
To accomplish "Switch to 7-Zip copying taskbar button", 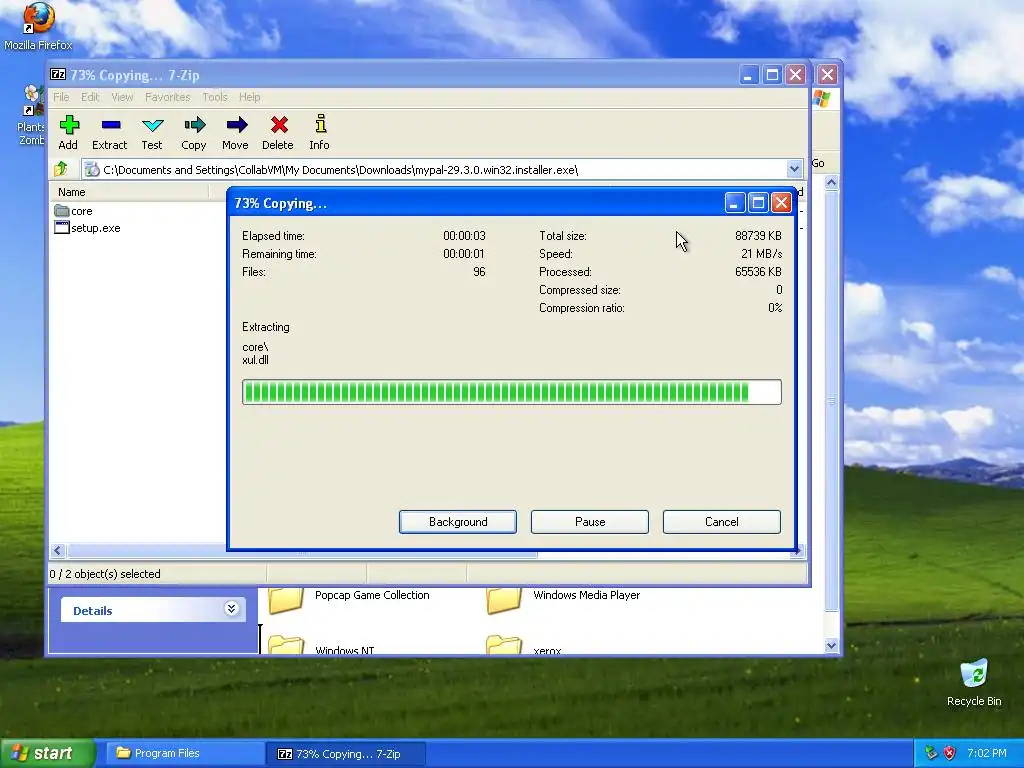I will pos(346,754).
